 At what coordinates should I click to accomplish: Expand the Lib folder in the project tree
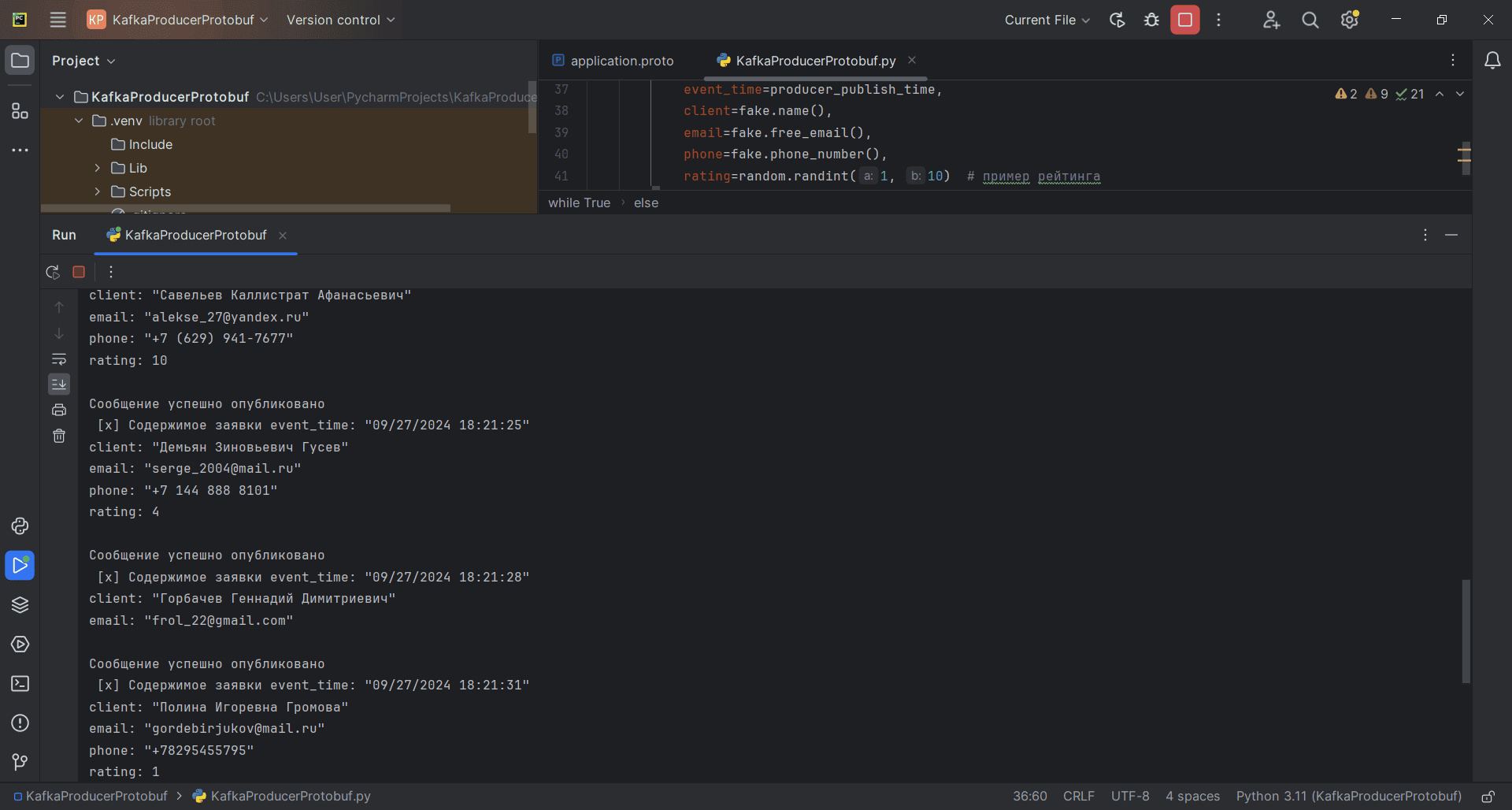click(x=97, y=168)
